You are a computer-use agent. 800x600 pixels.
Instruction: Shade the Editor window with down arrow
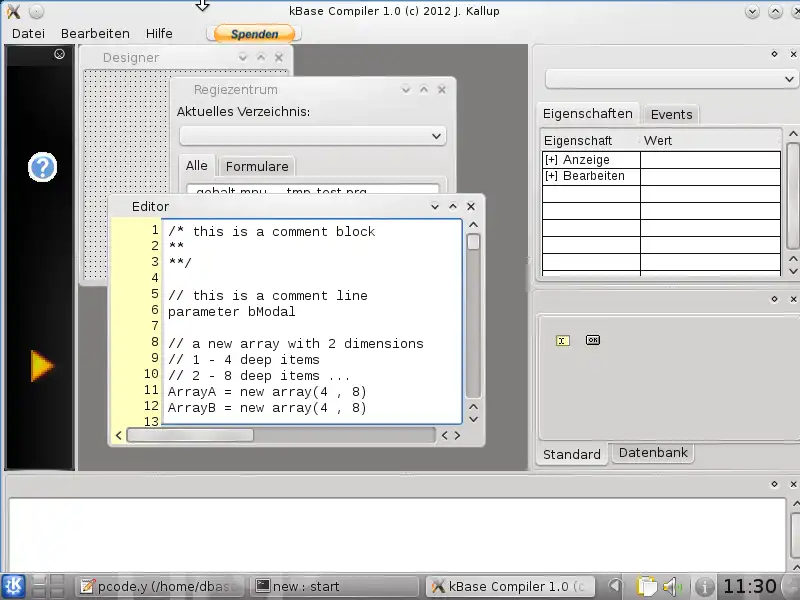(435, 207)
